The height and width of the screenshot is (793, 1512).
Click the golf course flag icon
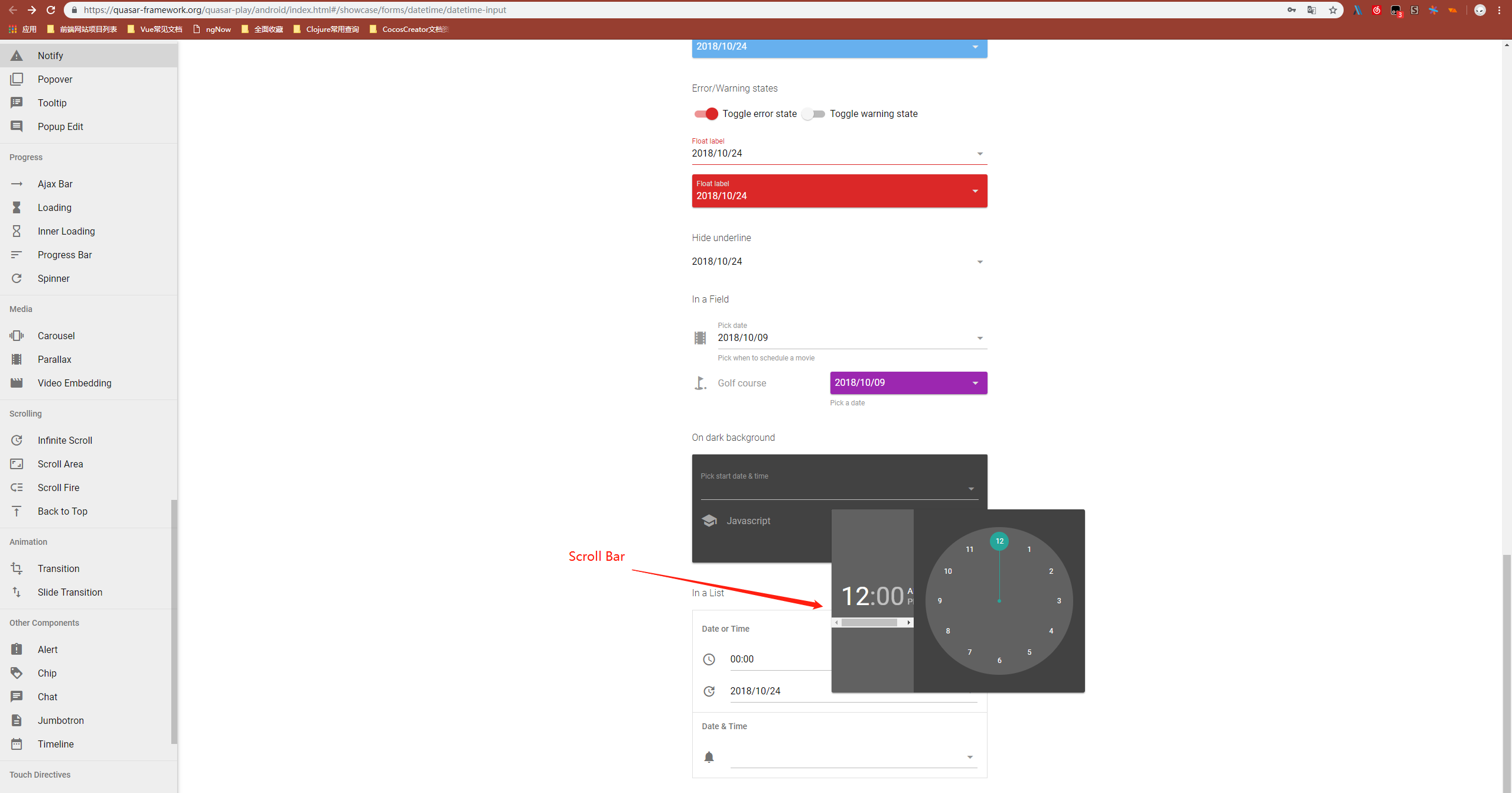(x=700, y=383)
